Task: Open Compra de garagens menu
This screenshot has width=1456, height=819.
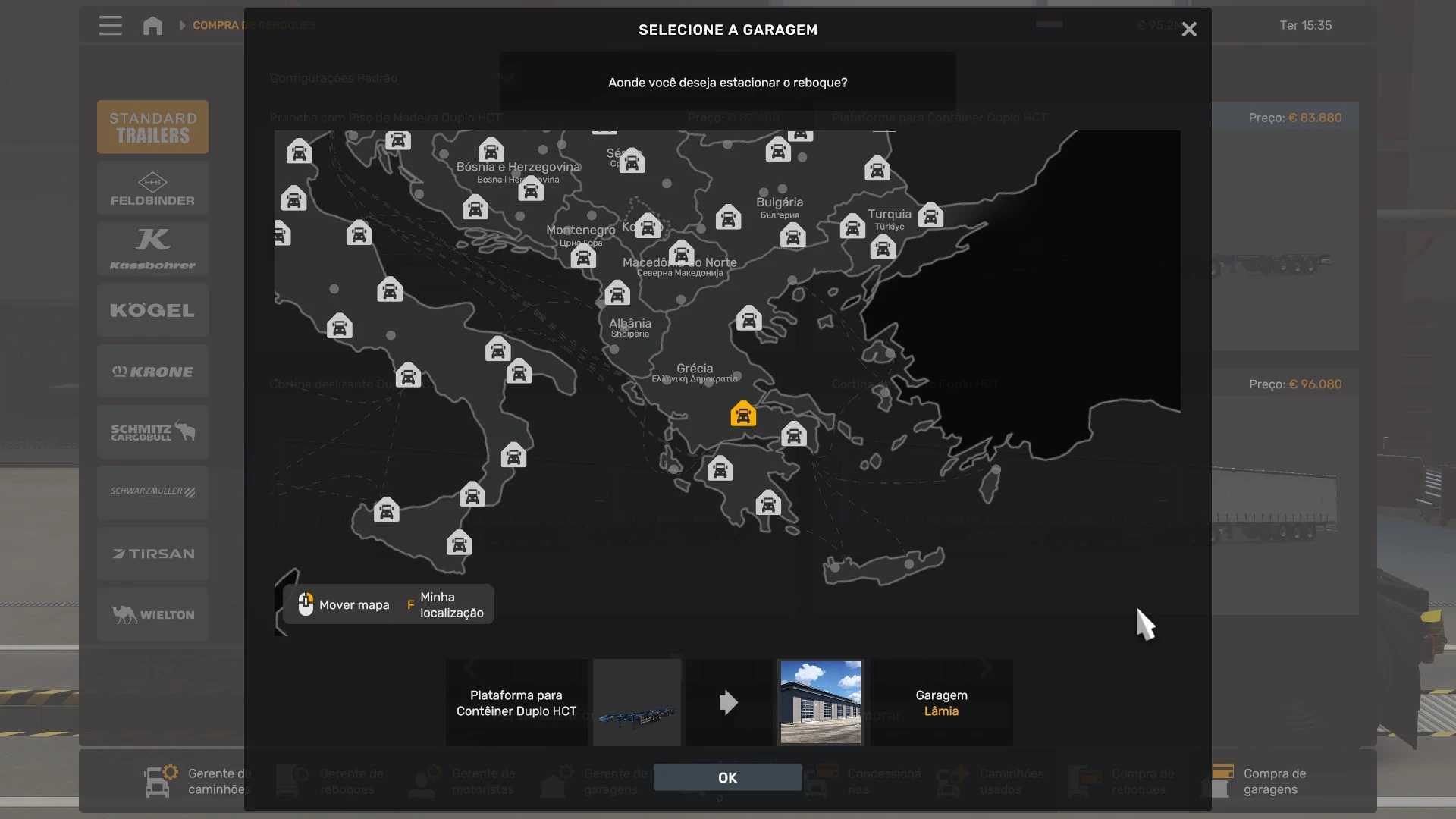Action: tap(1274, 781)
